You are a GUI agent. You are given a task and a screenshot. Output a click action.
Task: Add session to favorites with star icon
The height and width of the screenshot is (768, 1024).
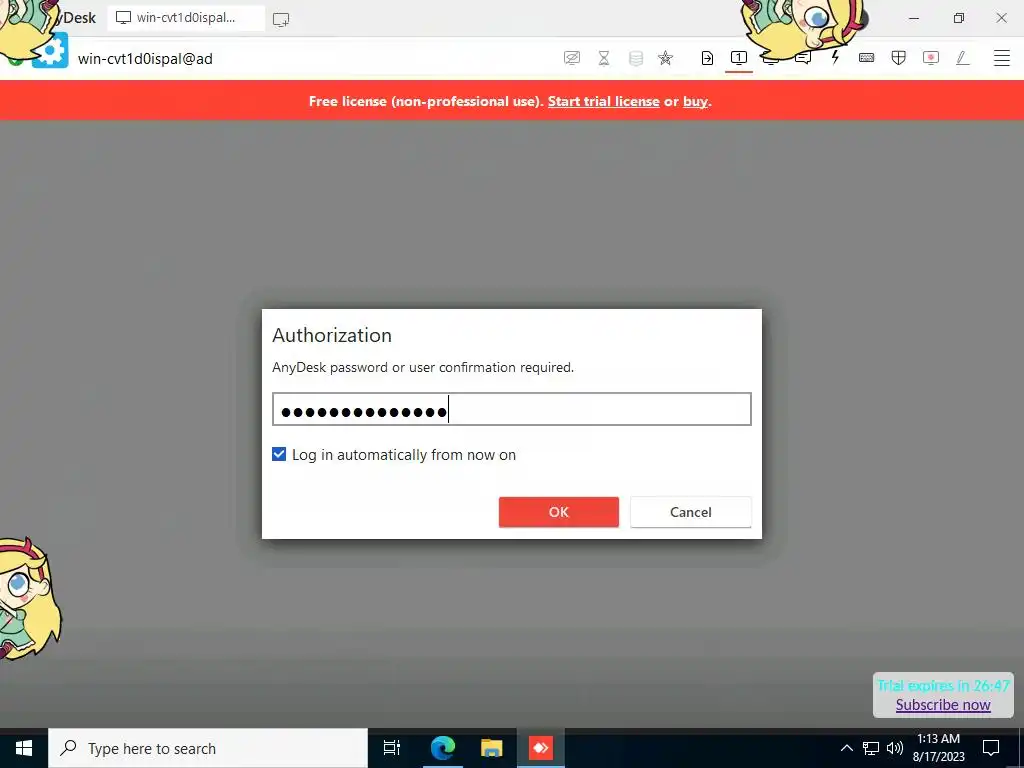pyautogui.click(x=665, y=58)
